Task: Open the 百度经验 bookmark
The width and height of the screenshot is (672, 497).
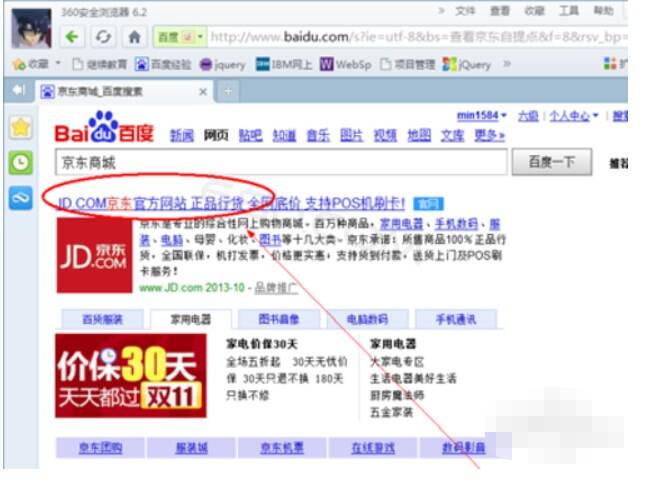Action: 163,64
